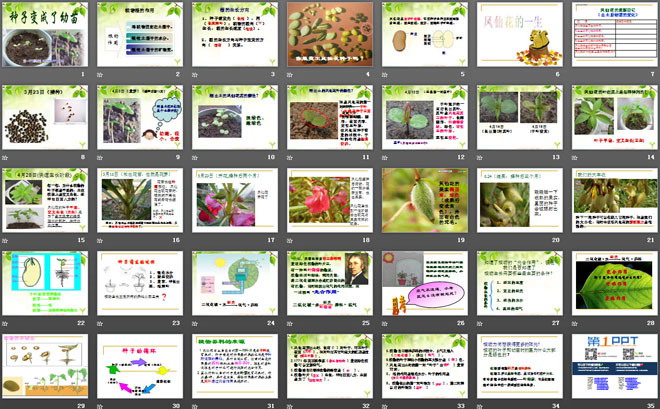Click the animation star icon under slide 3
This screenshot has width=660, height=409.
[x=195, y=75]
